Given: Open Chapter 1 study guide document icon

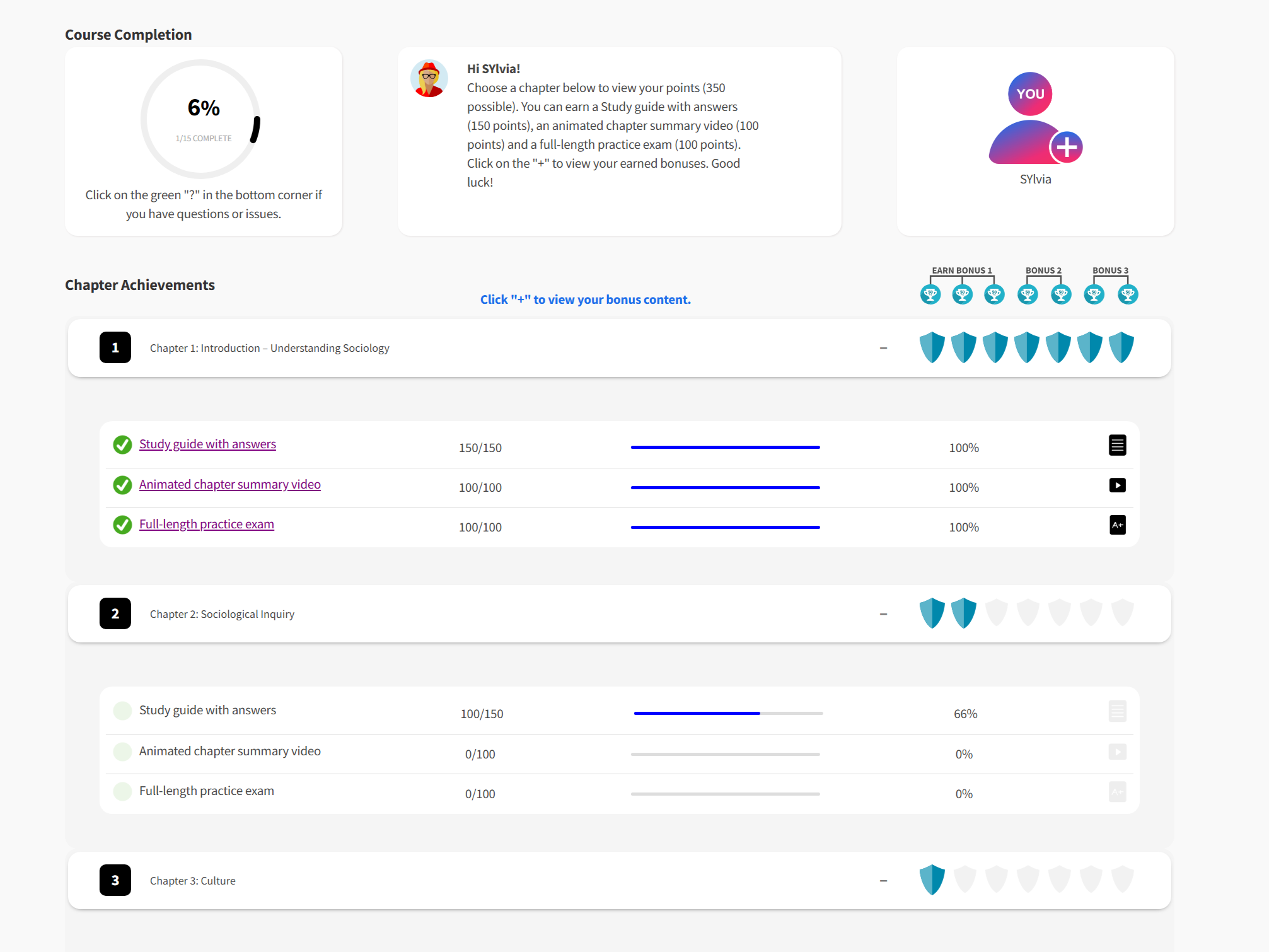Looking at the screenshot, I should 1118,445.
